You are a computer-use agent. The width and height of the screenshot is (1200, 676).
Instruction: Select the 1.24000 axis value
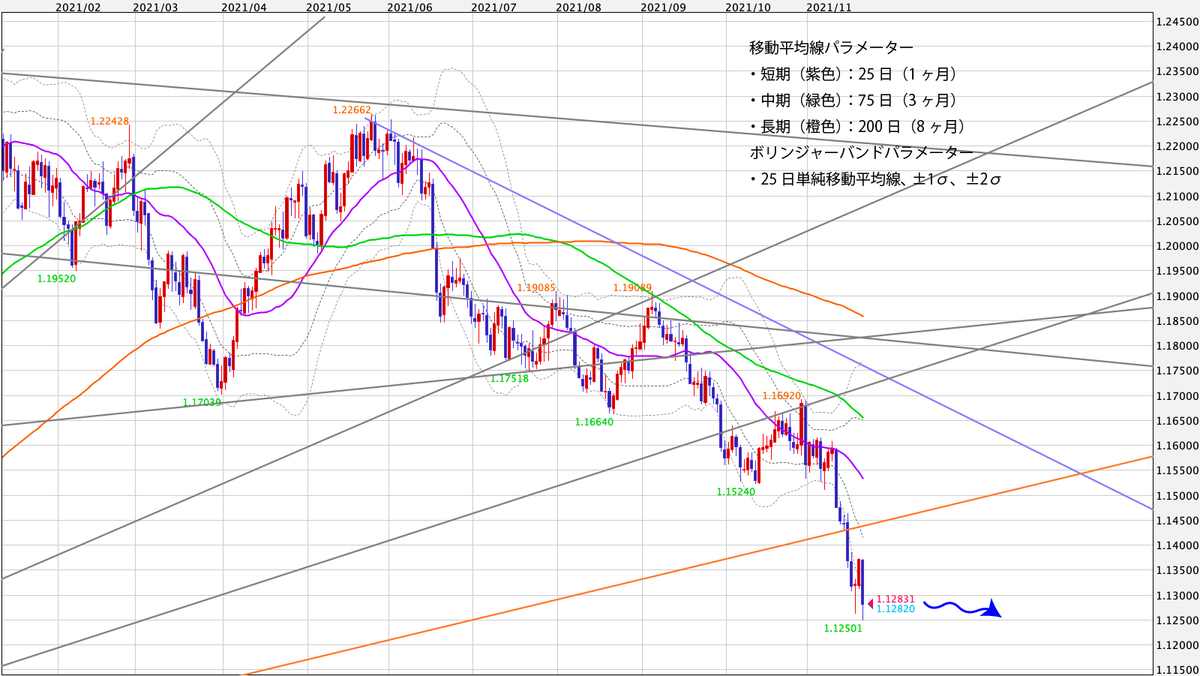1176,47
